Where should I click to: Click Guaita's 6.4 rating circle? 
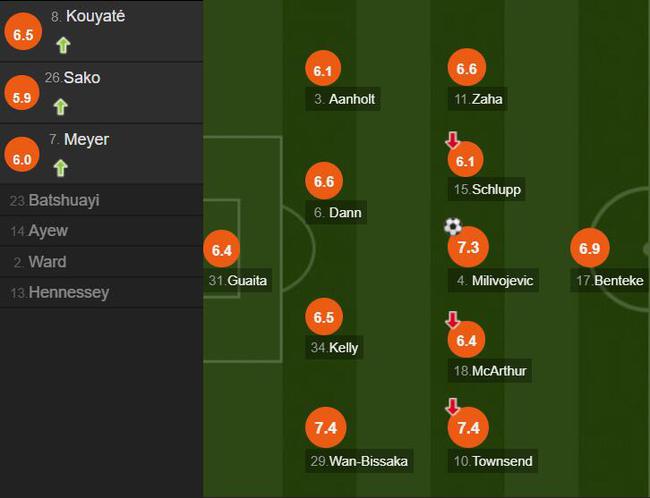pyautogui.click(x=221, y=249)
